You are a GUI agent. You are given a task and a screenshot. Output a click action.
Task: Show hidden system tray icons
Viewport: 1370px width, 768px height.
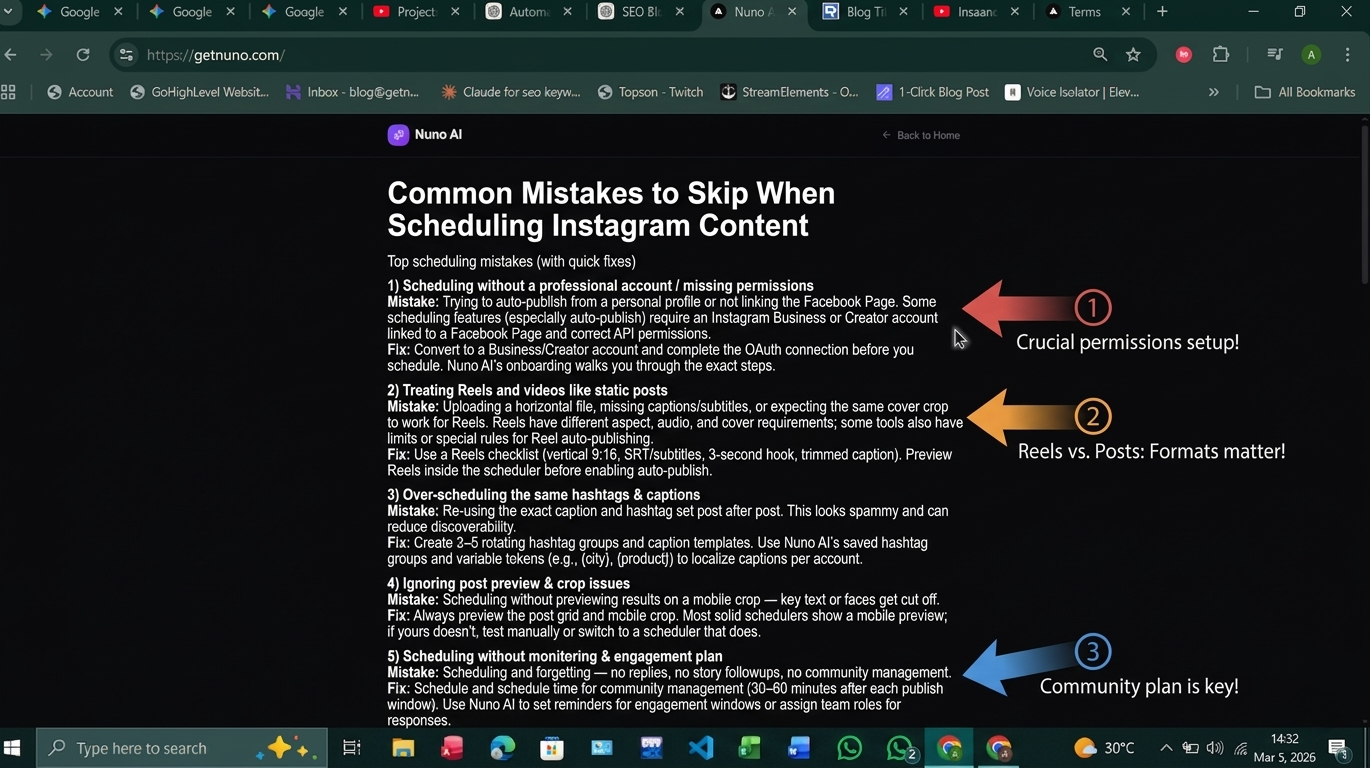pos(1166,748)
